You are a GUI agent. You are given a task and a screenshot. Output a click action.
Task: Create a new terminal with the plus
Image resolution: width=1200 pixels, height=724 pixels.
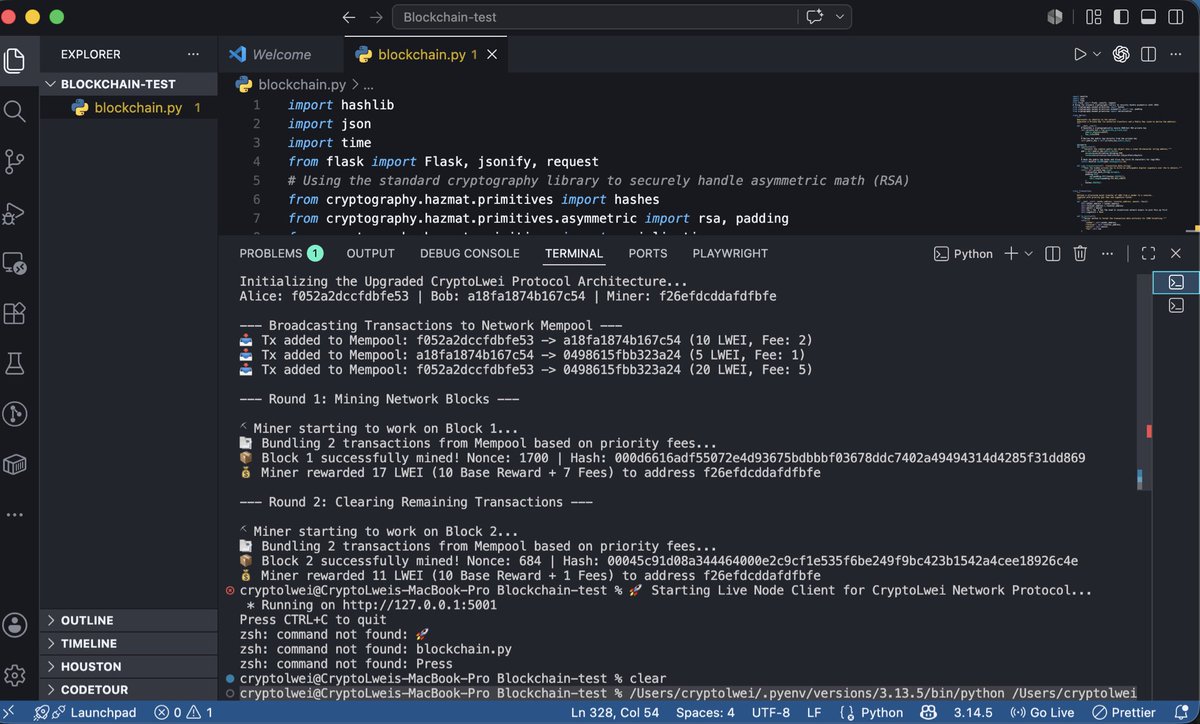click(1011, 254)
